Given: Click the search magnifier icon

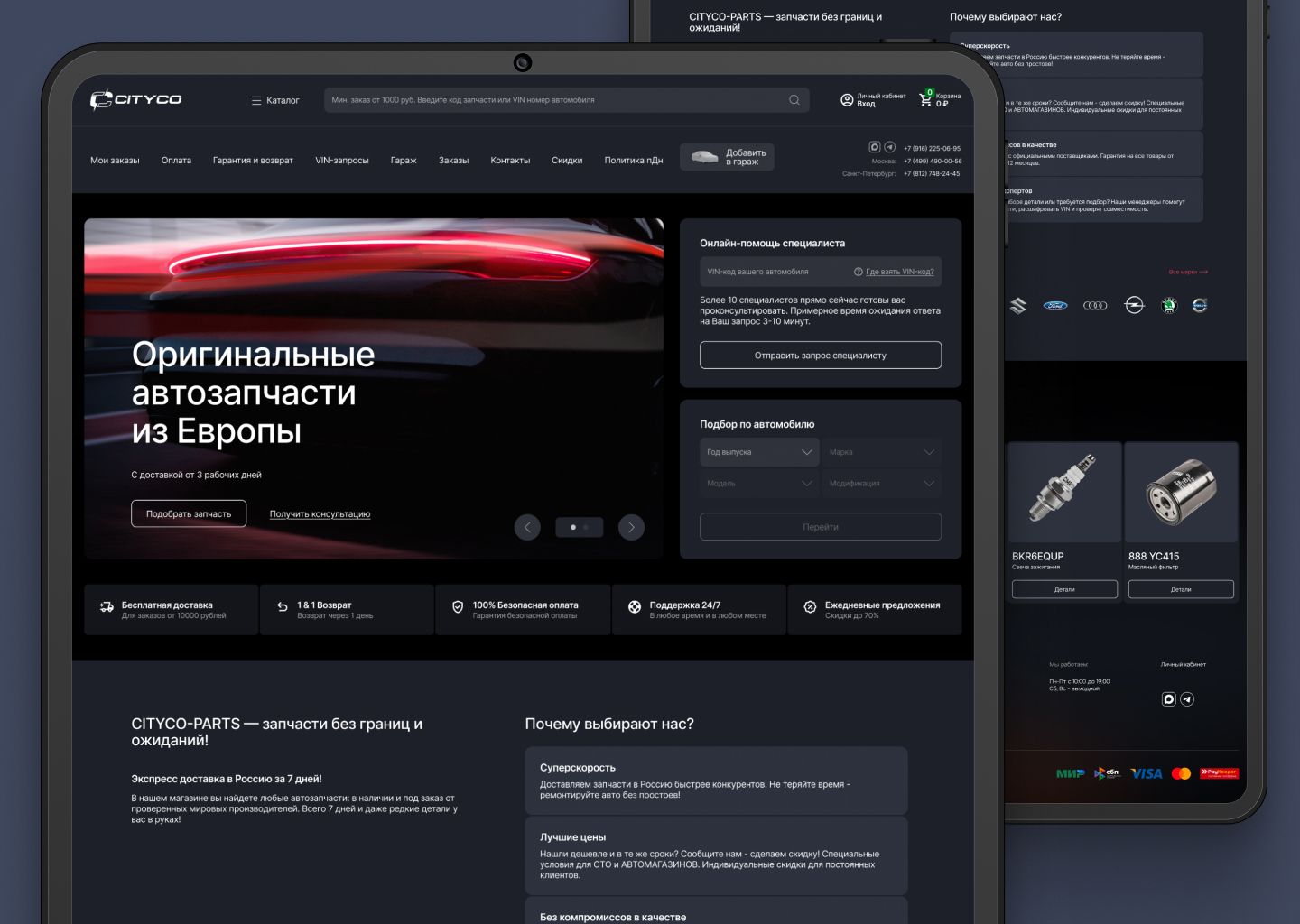Looking at the screenshot, I should point(794,100).
